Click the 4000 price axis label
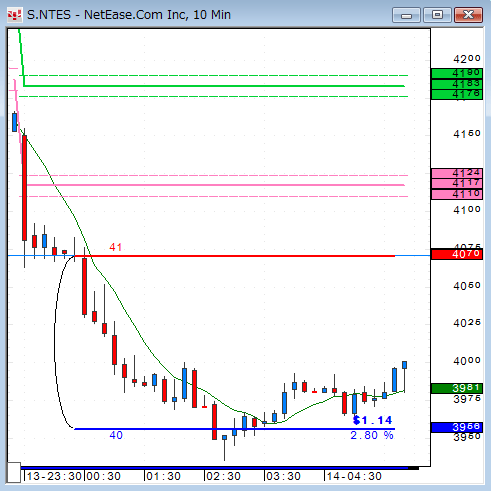This screenshot has height=491, width=491. tap(467, 361)
